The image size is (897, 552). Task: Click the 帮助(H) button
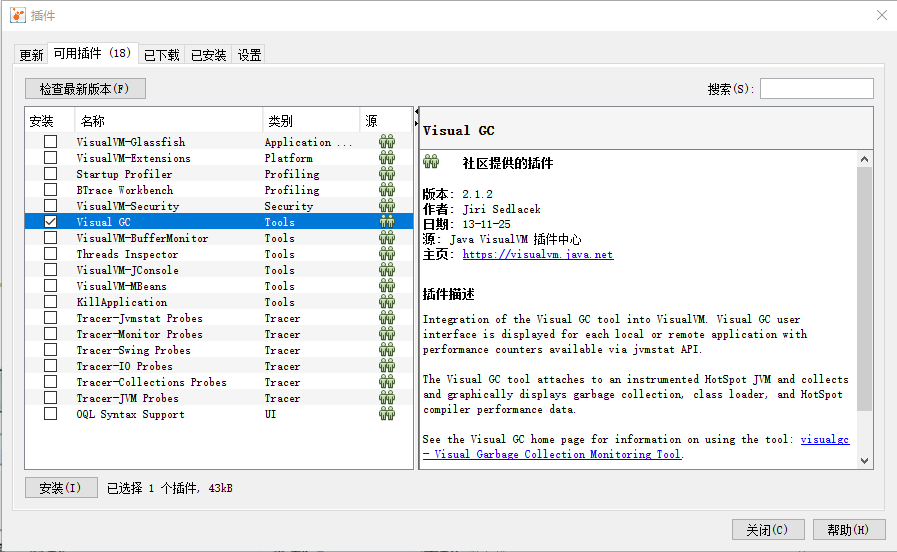click(849, 530)
